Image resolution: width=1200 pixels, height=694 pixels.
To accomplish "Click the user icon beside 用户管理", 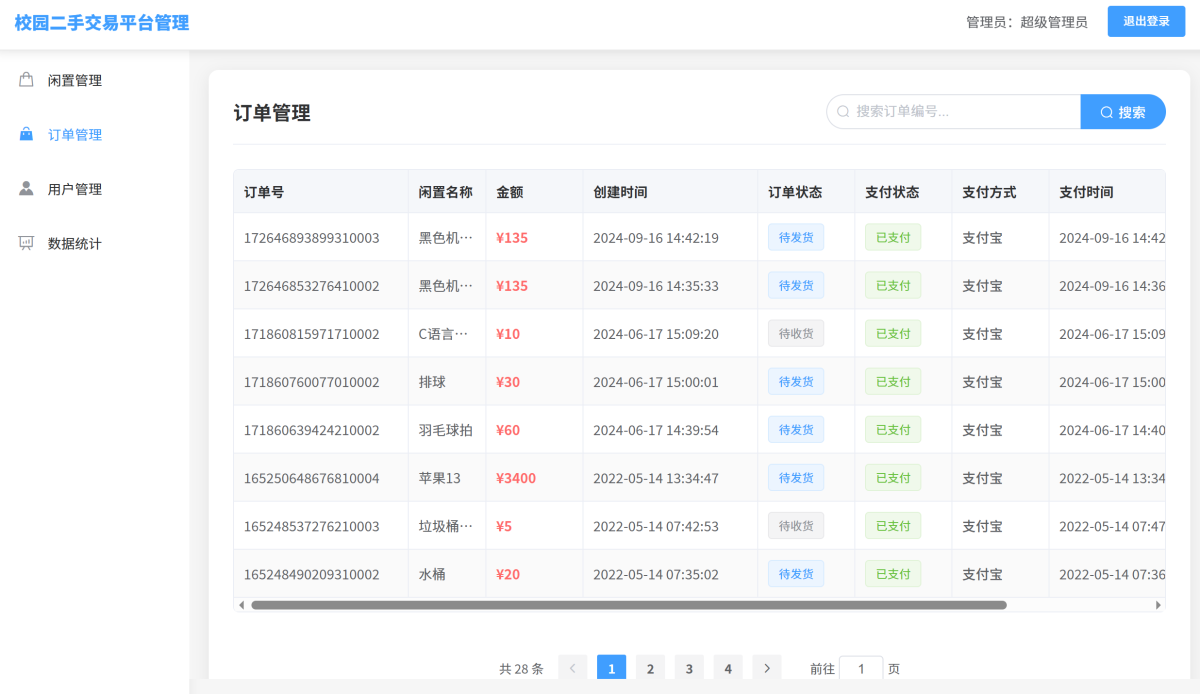I will pyautogui.click(x=27, y=189).
